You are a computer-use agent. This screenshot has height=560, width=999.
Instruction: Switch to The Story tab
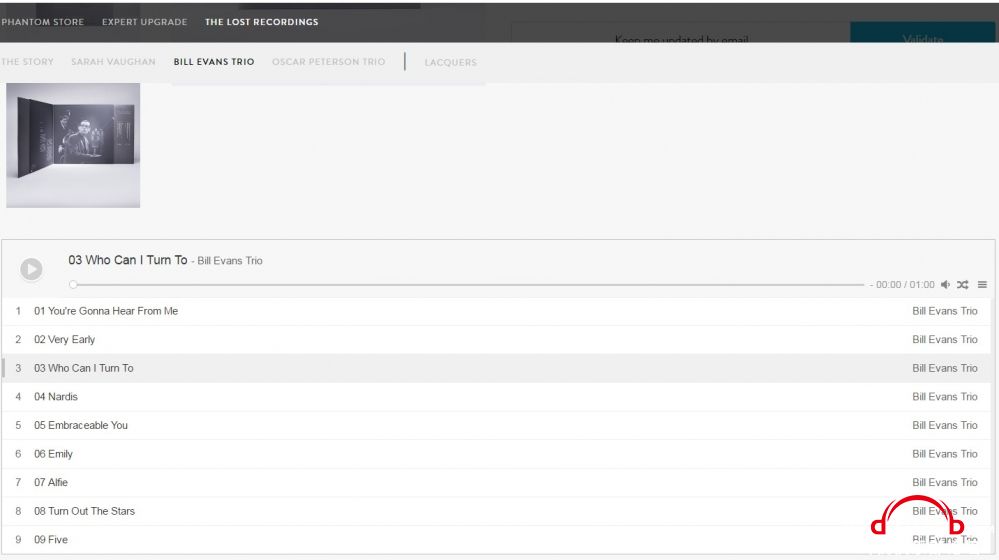27,62
